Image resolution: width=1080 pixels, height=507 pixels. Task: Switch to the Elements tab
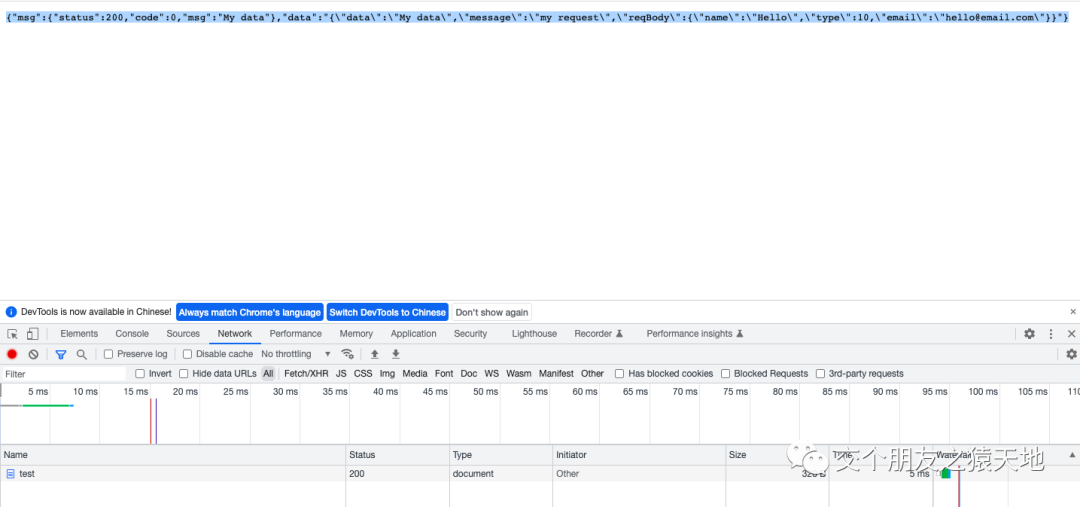(79, 333)
